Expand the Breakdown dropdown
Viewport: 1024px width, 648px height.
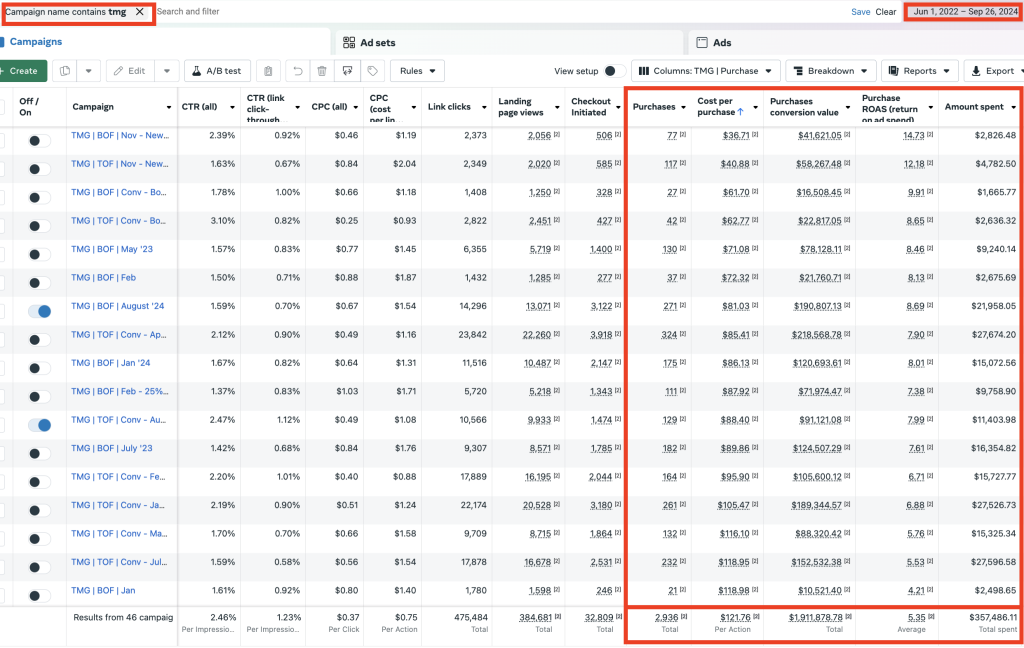click(x=831, y=71)
